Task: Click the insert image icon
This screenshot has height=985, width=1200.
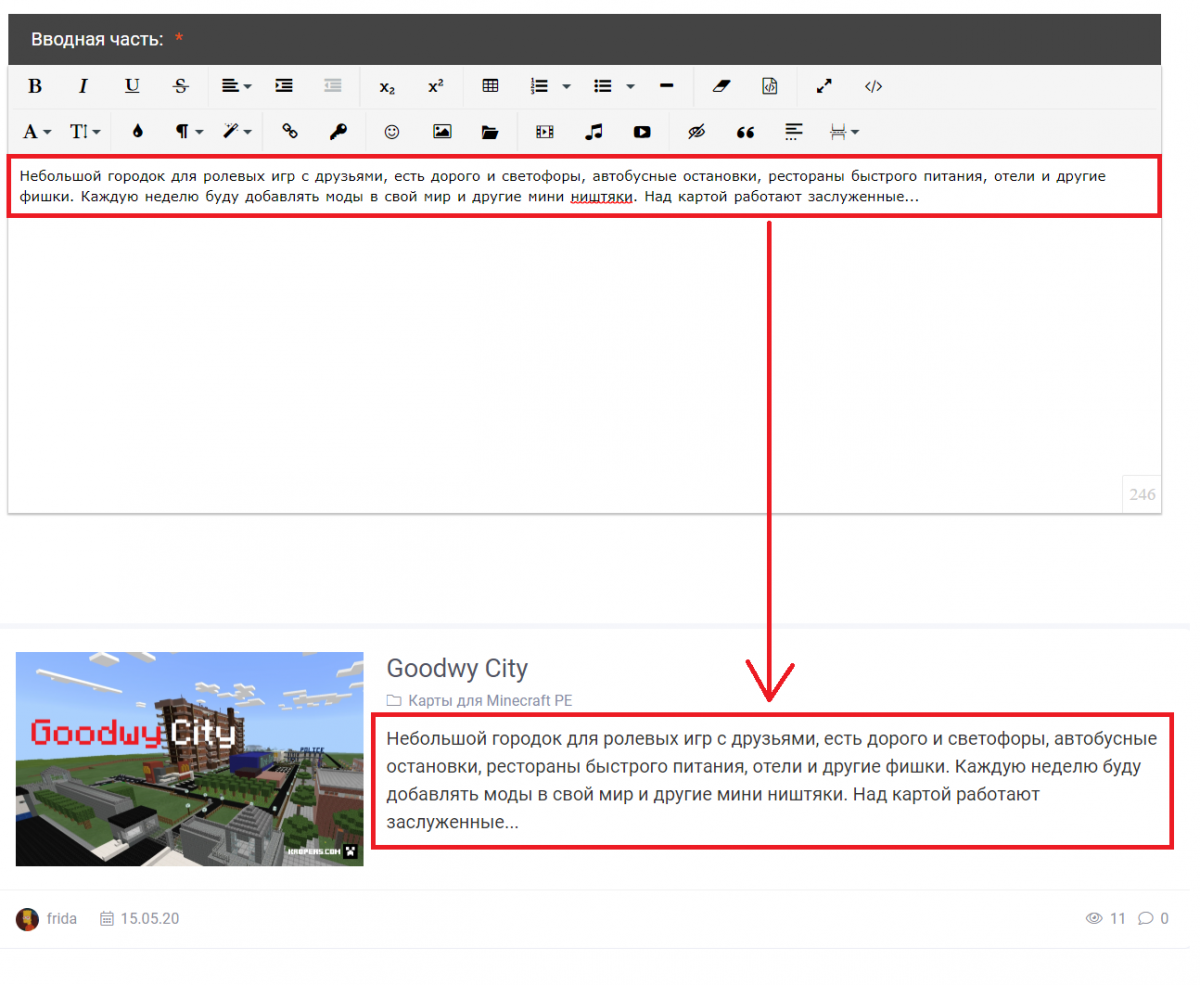Action: click(441, 131)
